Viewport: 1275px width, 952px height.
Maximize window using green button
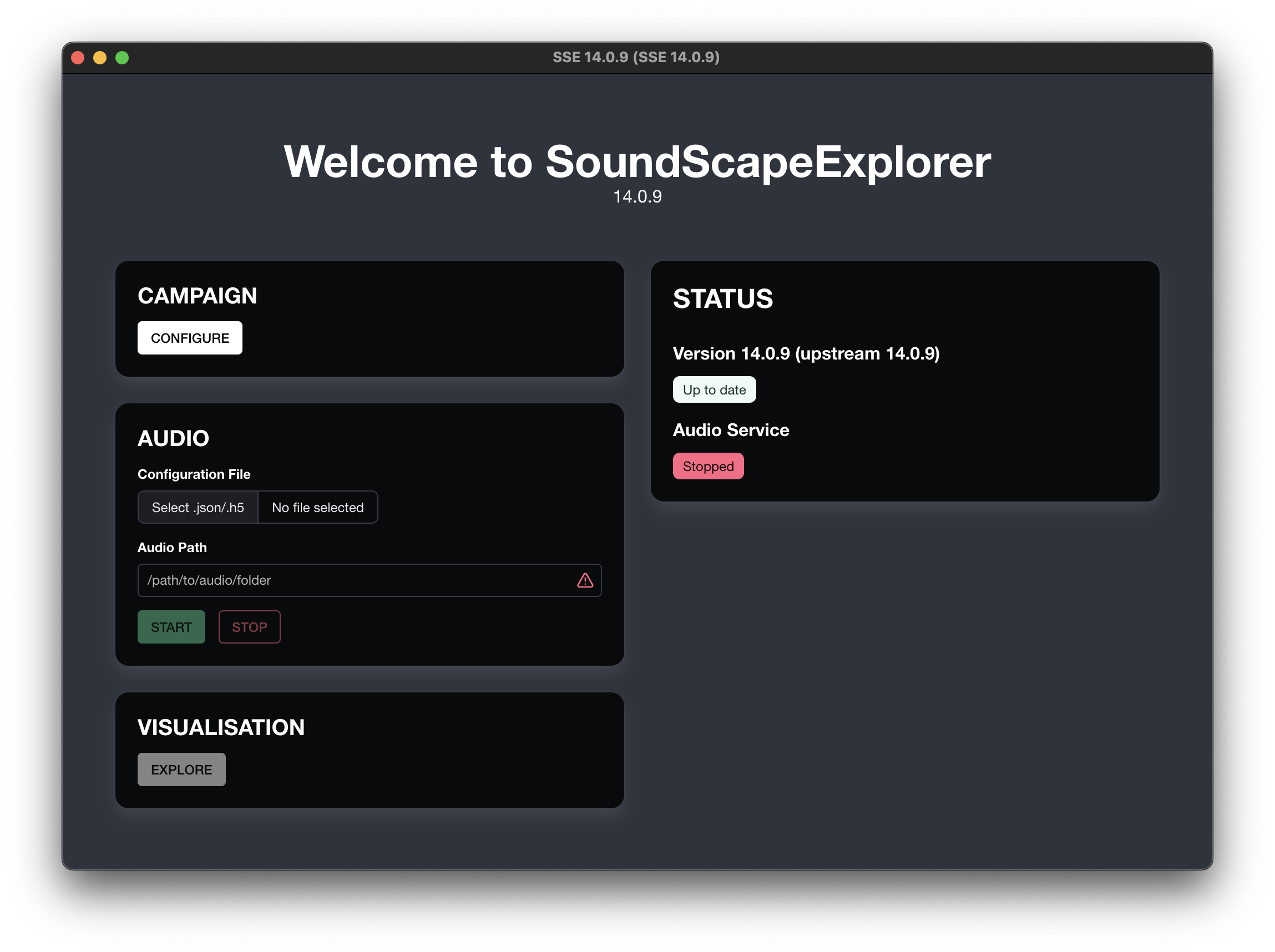pos(122,58)
